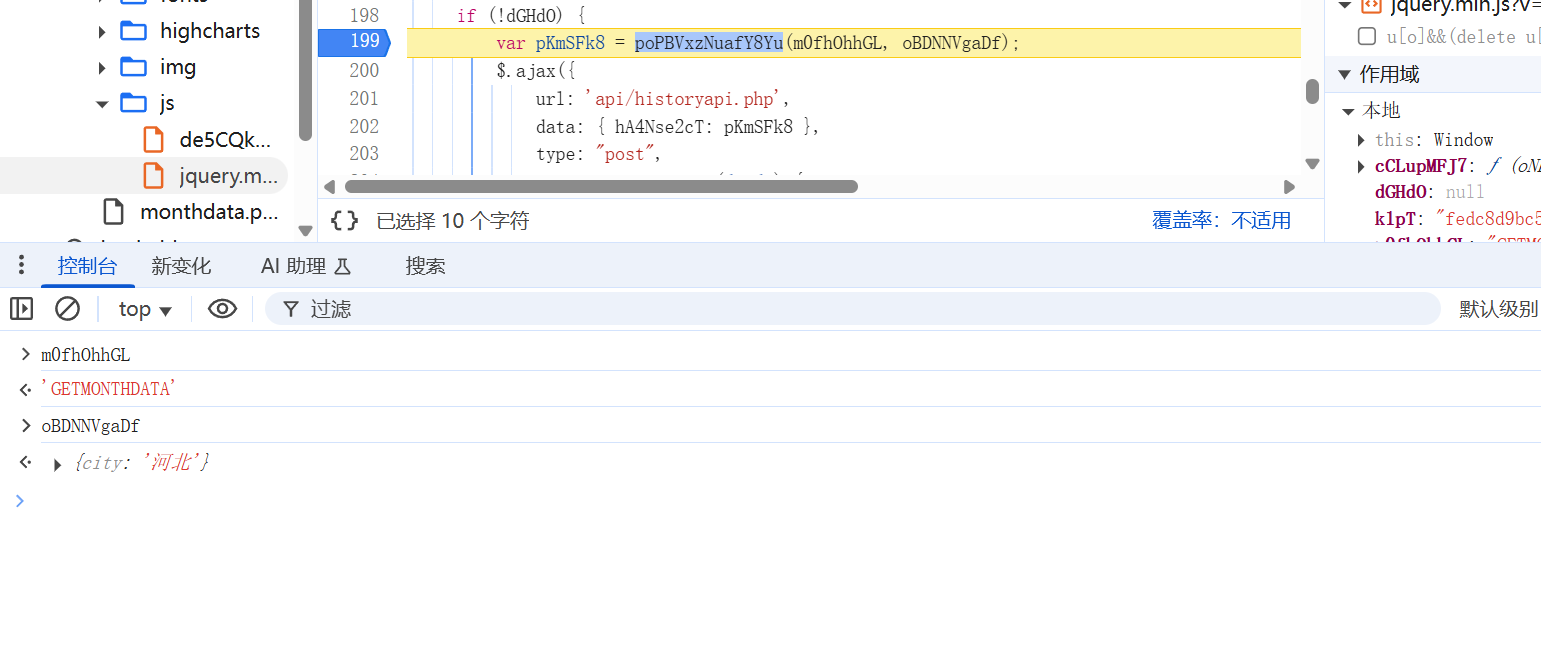1541x645 pixels.
Task: Click the 已选择 10 个字符 status text
Action: click(452, 221)
